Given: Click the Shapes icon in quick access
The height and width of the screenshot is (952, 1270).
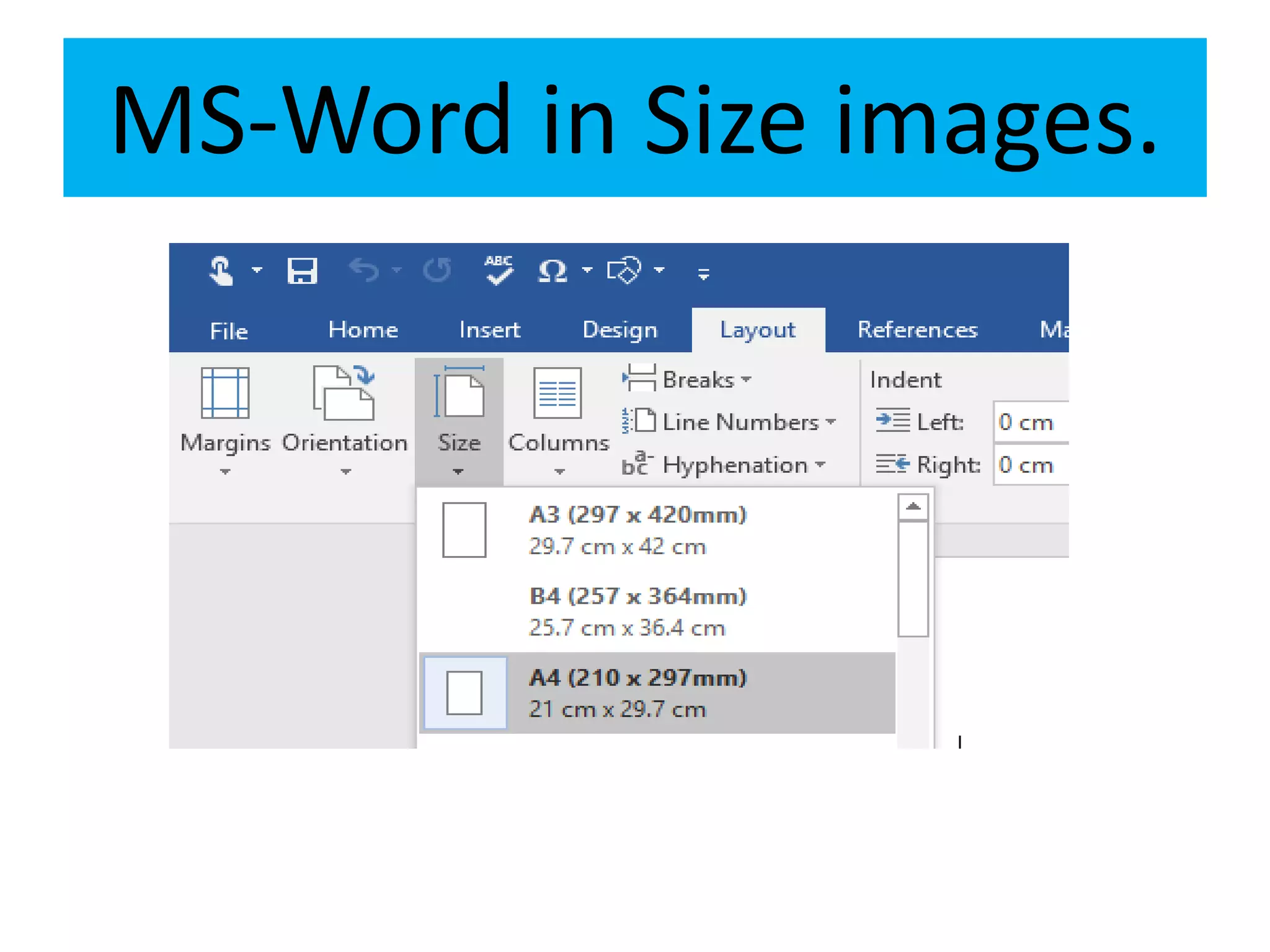Looking at the screenshot, I should click(624, 270).
